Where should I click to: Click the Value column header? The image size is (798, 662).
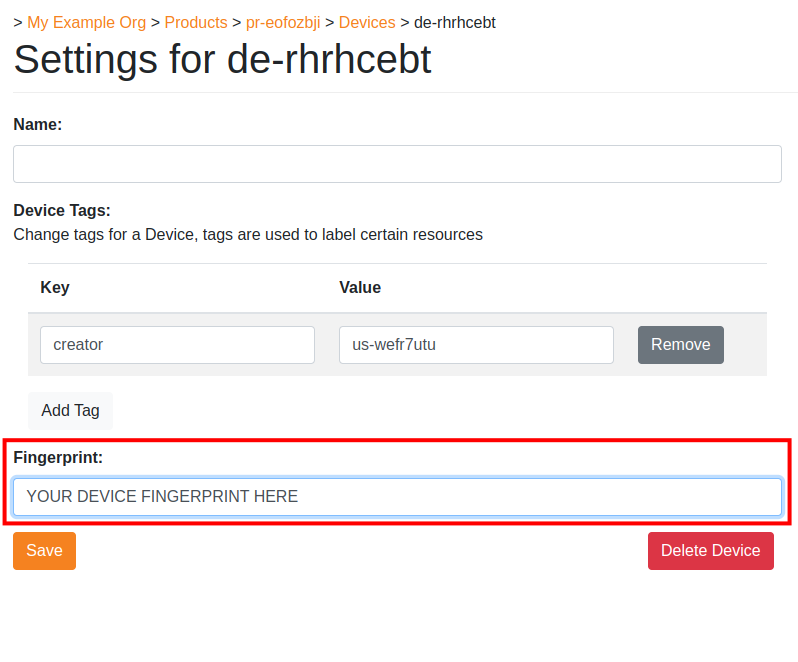point(360,288)
